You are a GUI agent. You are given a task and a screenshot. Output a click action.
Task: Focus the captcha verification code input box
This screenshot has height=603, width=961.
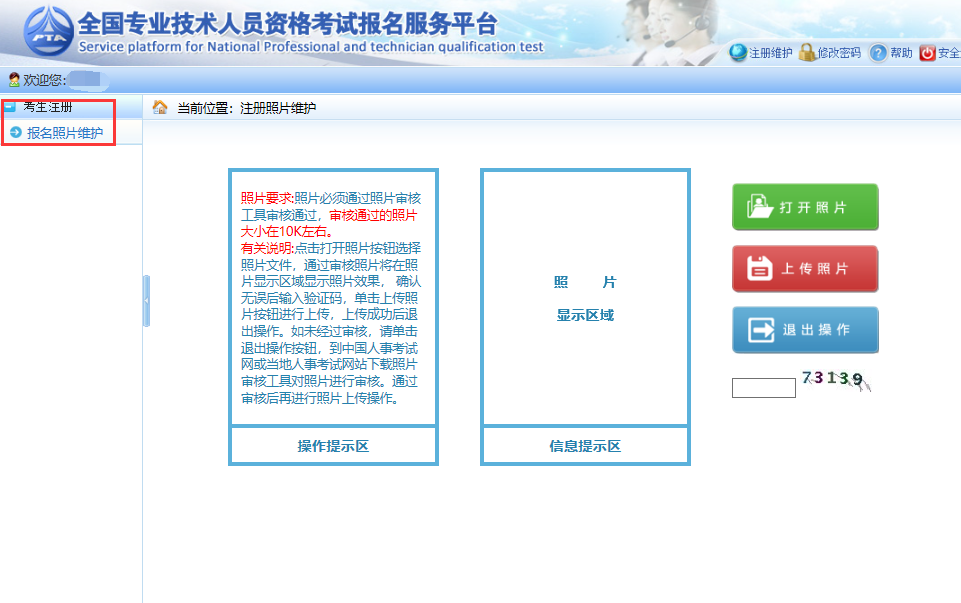click(763, 388)
